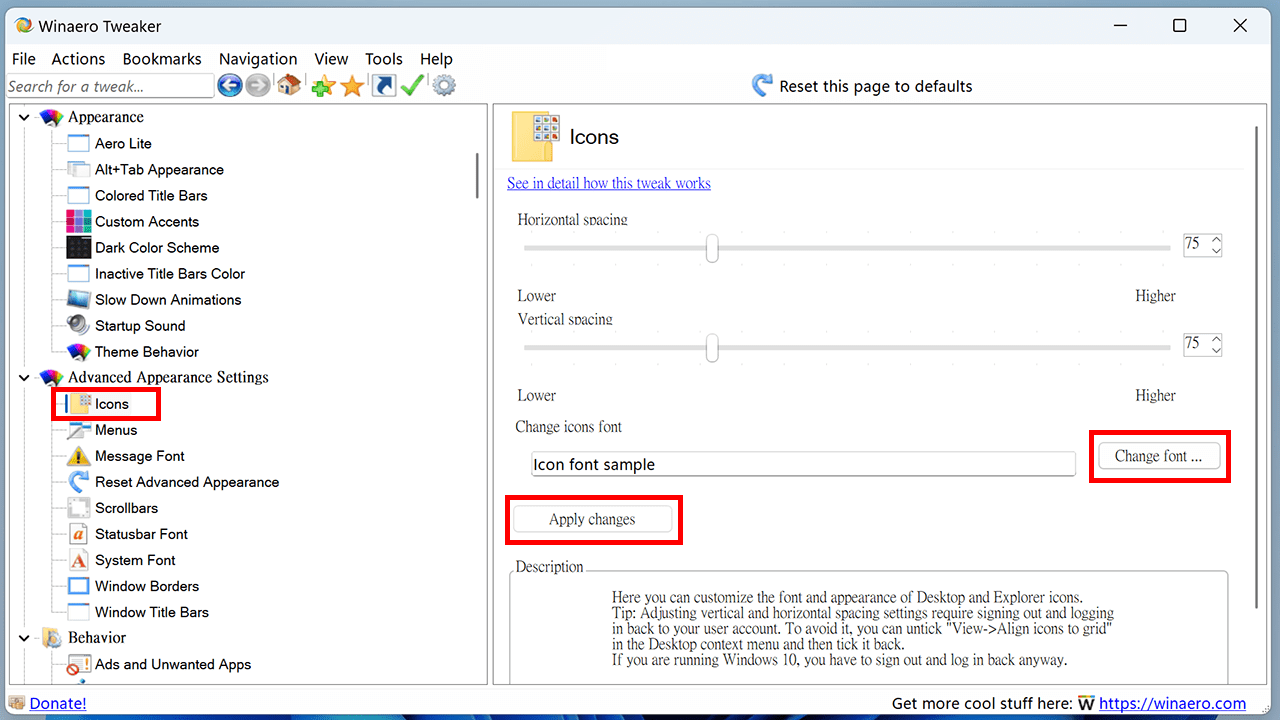The image size is (1280, 720).
Task: Collapse the Advanced Appearance Settings section
Action: pyautogui.click(x=25, y=378)
